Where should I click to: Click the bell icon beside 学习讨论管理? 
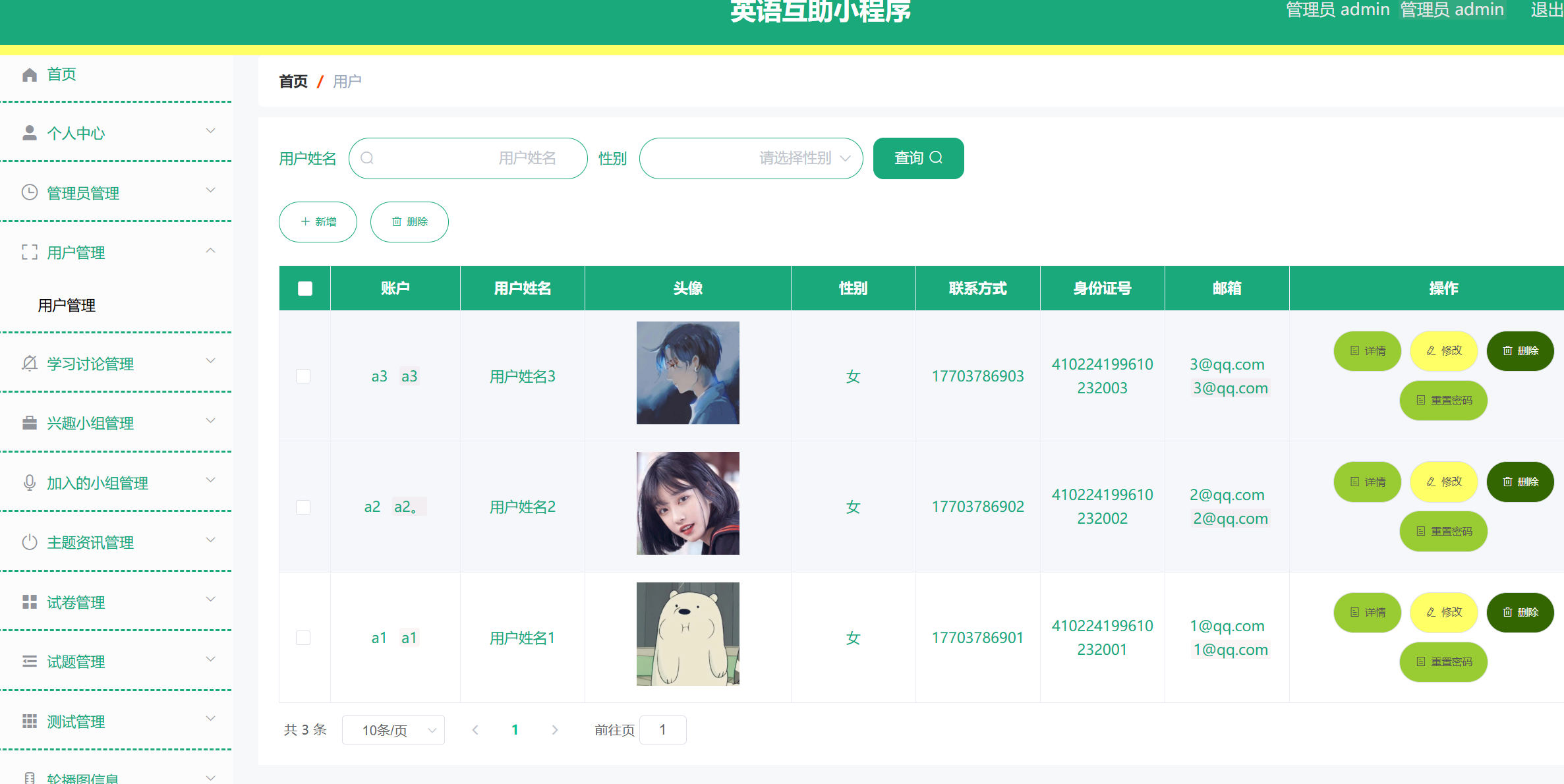coord(29,363)
